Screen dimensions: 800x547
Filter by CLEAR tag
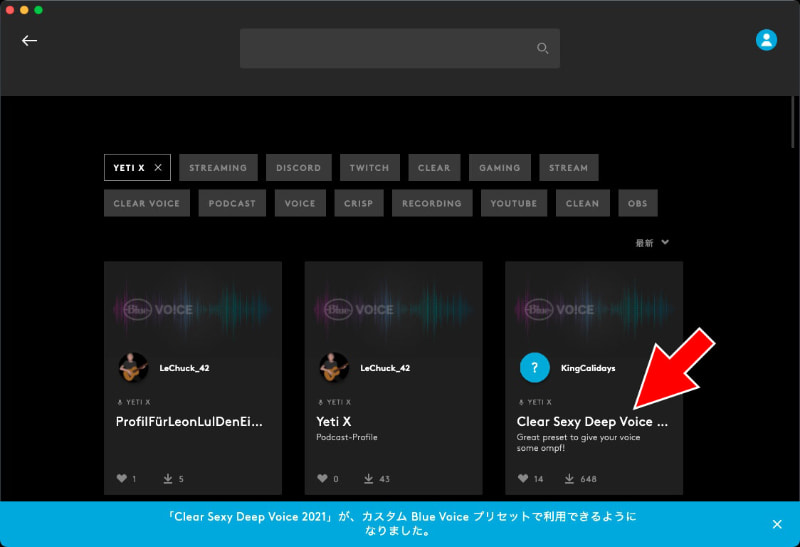(434, 167)
